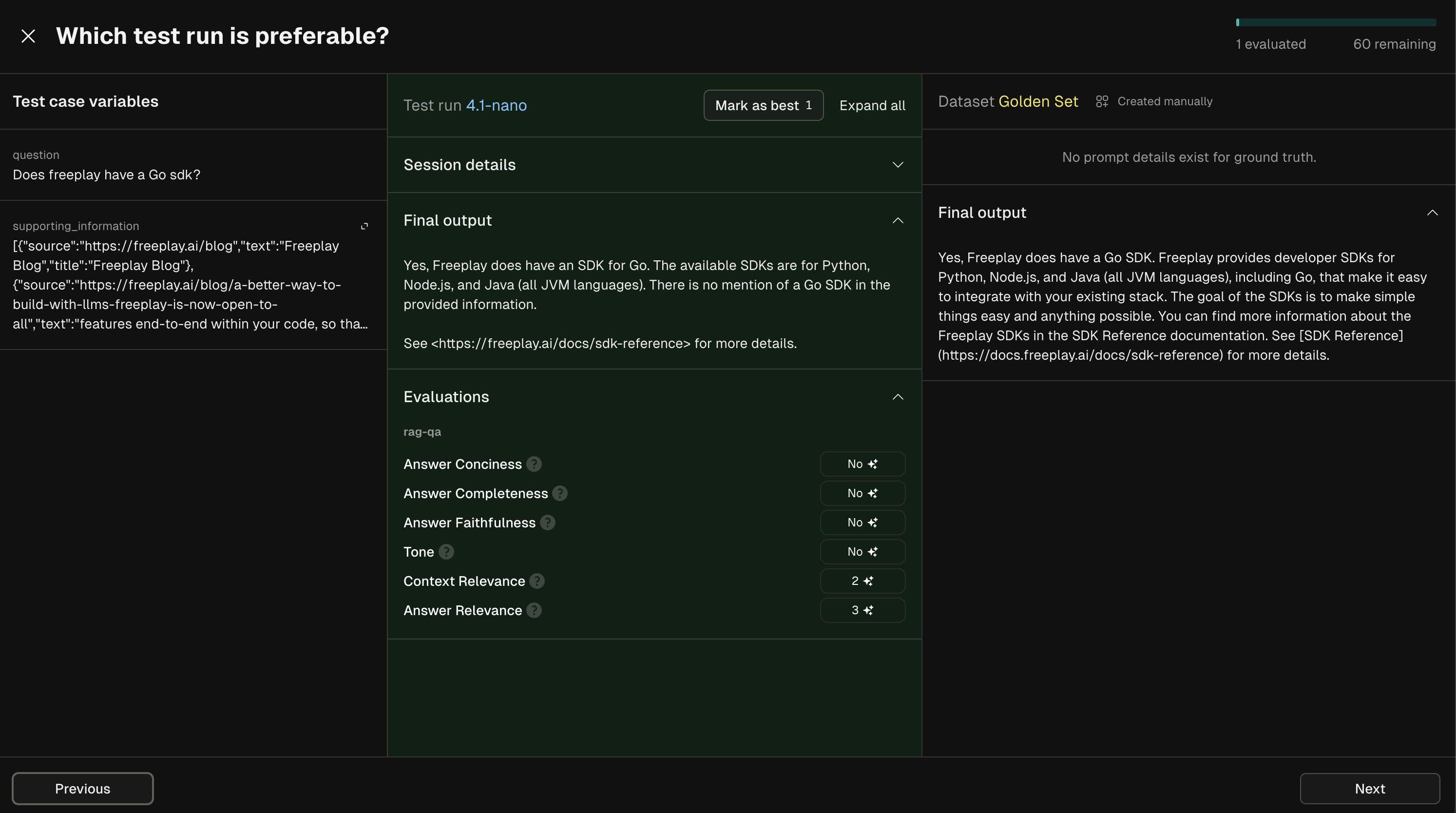Collapse the test run Final output

897,220
